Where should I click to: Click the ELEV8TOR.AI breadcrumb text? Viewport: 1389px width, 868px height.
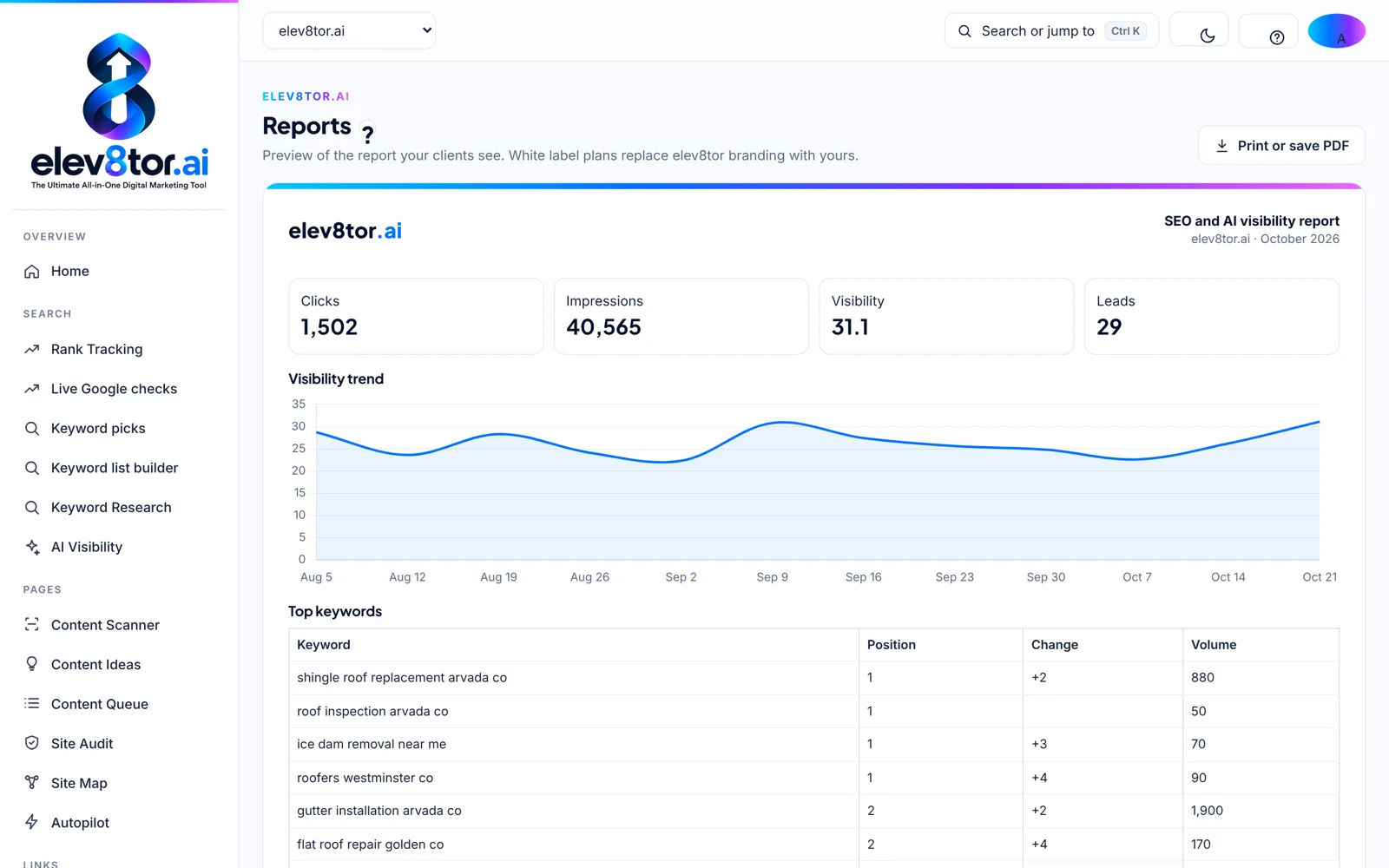(x=306, y=96)
